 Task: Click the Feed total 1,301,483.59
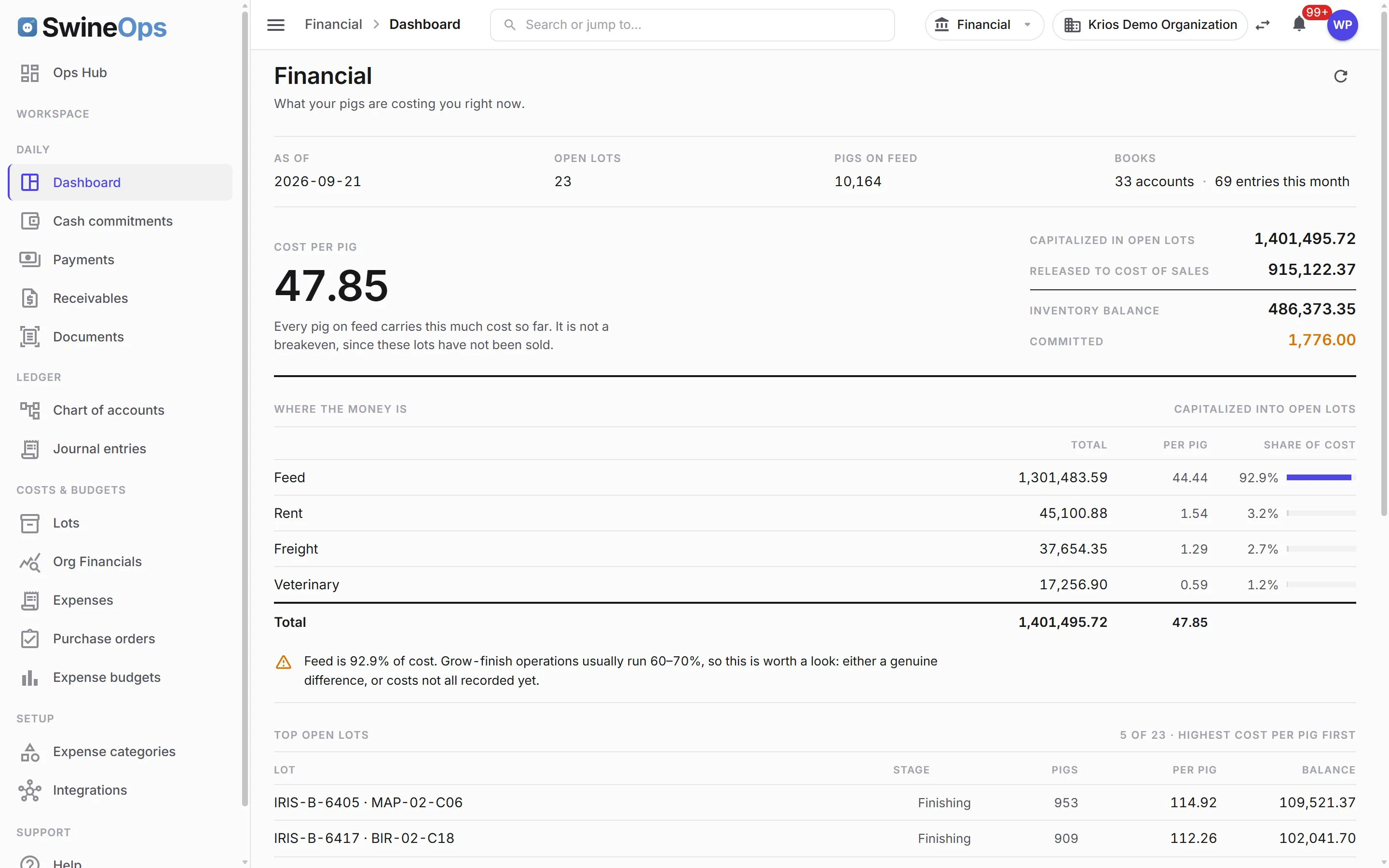(x=1062, y=477)
